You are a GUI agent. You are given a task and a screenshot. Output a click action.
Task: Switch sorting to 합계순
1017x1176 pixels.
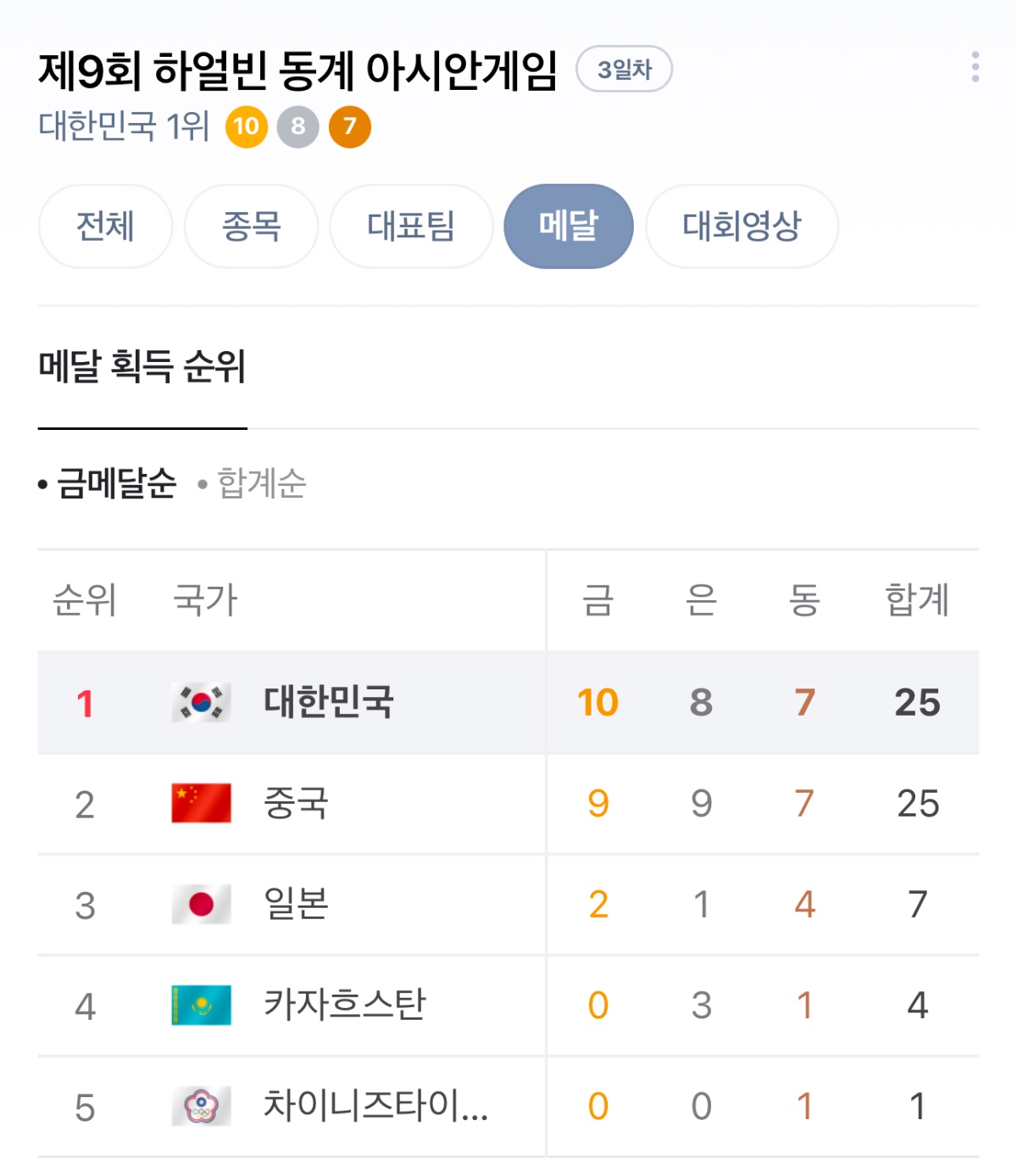coord(261,484)
